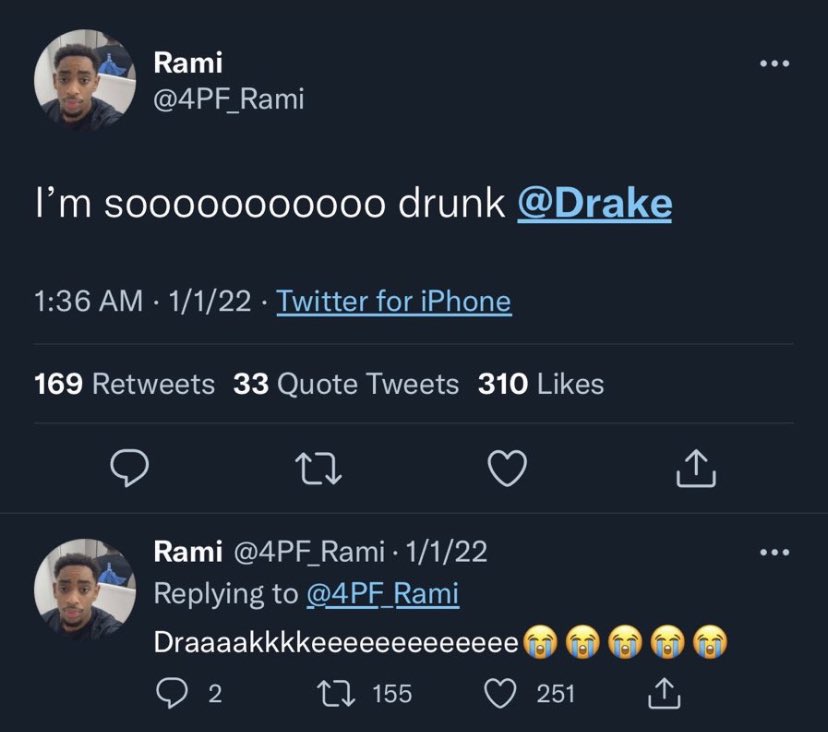Tap reply icon under the main tweet
The height and width of the screenshot is (732, 828).
[x=129, y=468]
